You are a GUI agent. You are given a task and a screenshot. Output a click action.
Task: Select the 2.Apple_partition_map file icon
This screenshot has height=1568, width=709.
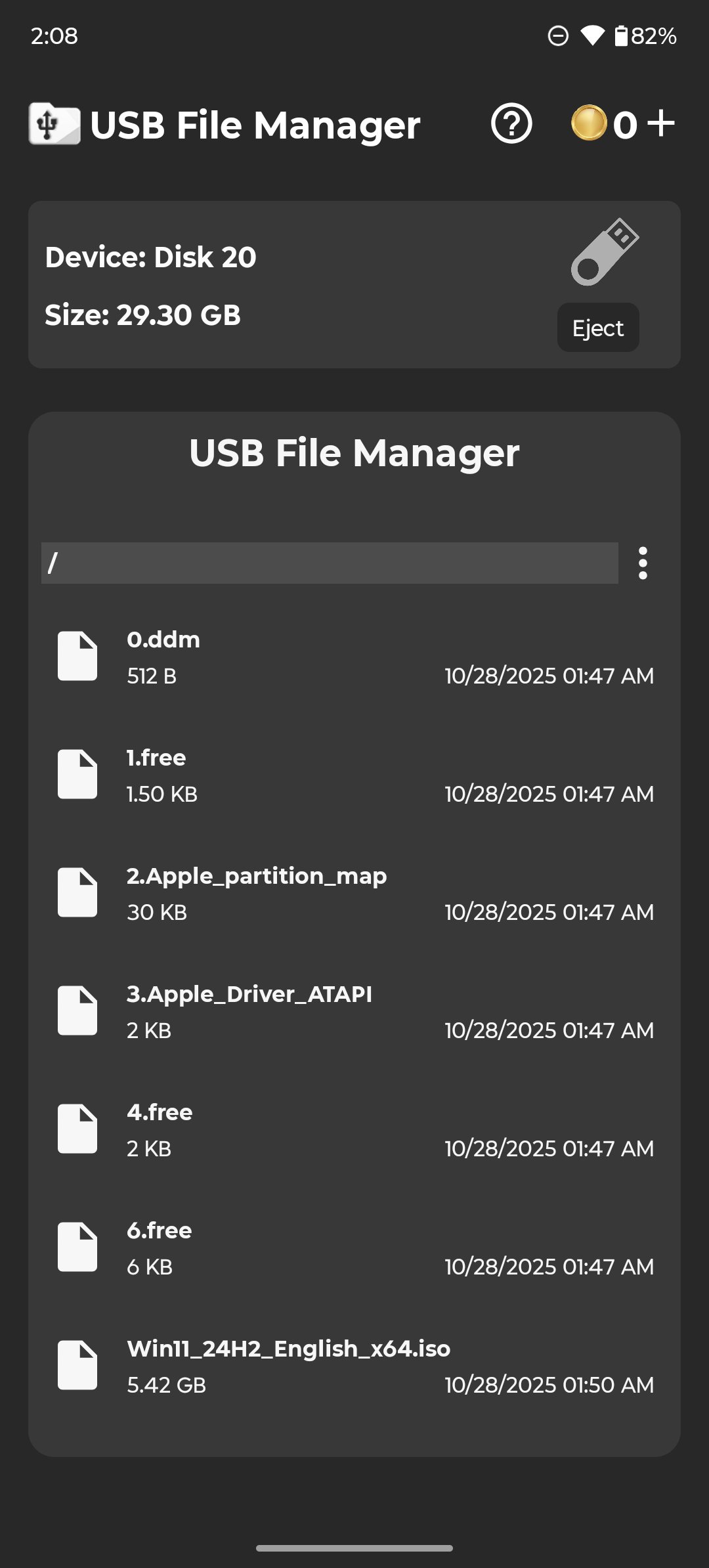click(77, 892)
